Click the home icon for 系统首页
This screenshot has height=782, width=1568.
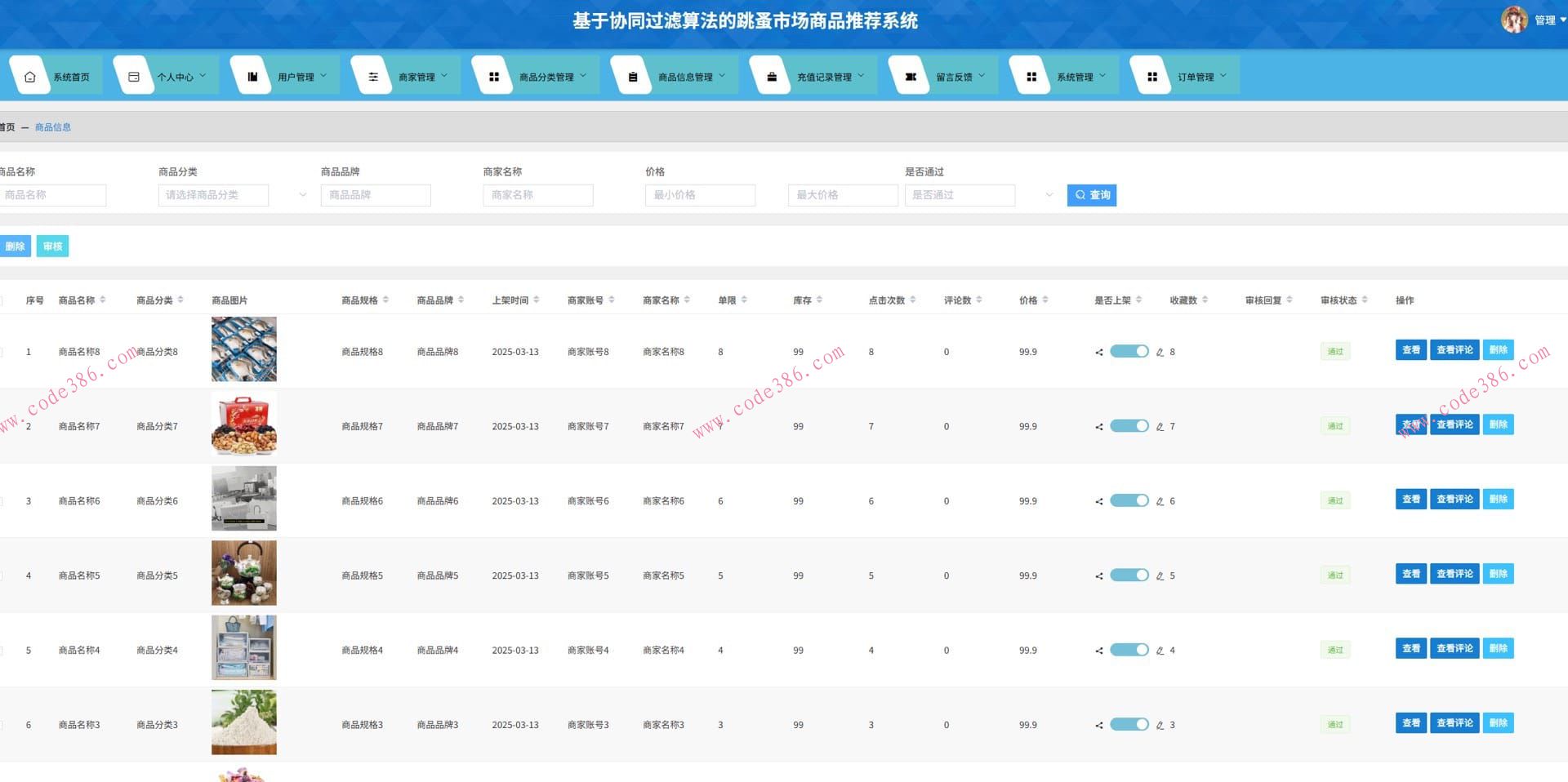click(x=30, y=77)
